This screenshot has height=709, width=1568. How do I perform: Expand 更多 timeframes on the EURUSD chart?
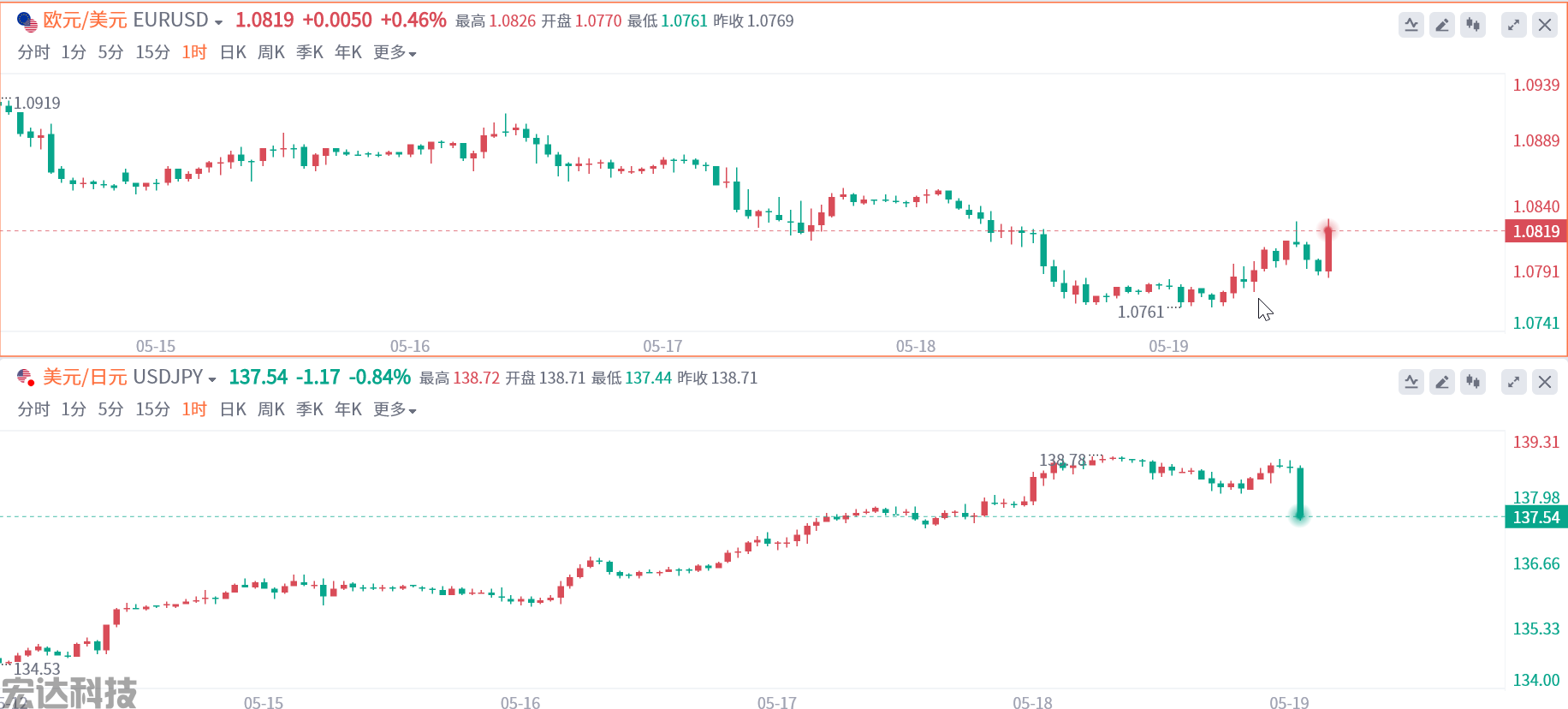(x=395, y=53)
